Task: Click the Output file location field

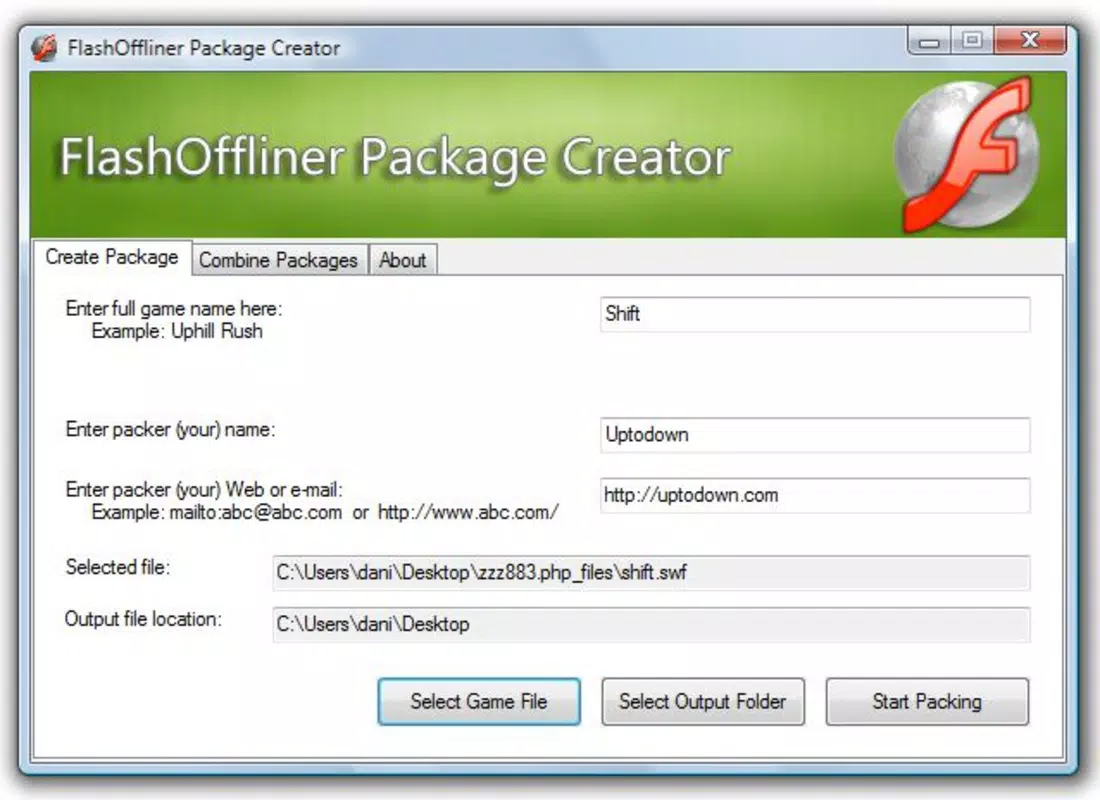Action: 651,625
